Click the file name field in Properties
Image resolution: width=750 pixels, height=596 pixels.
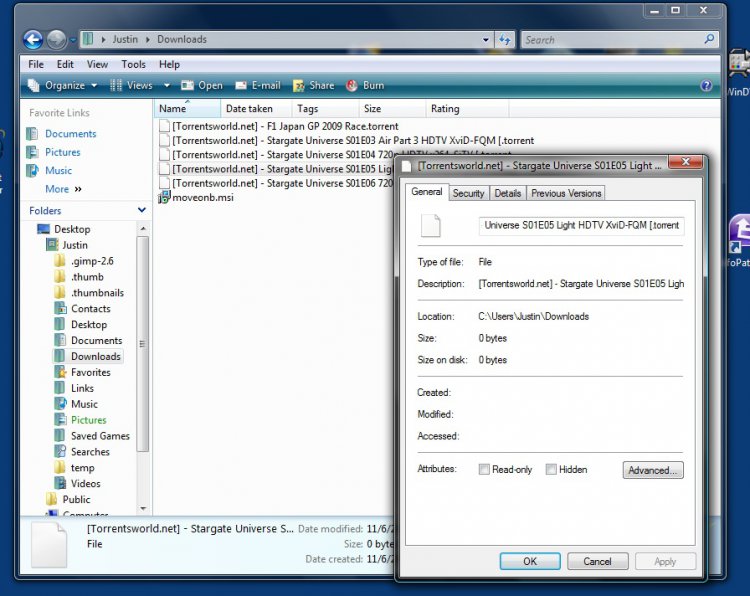tap(581, 225)
